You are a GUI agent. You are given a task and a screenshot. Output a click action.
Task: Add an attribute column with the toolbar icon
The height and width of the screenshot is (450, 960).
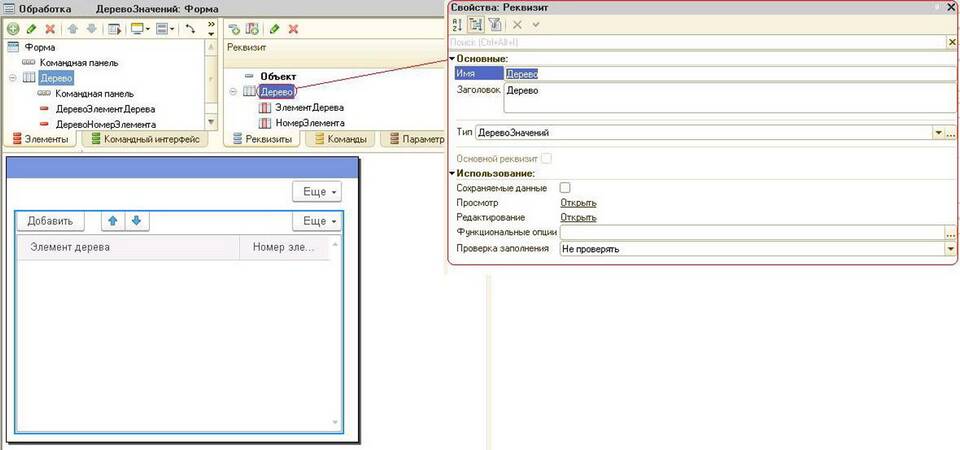point(252,29)
